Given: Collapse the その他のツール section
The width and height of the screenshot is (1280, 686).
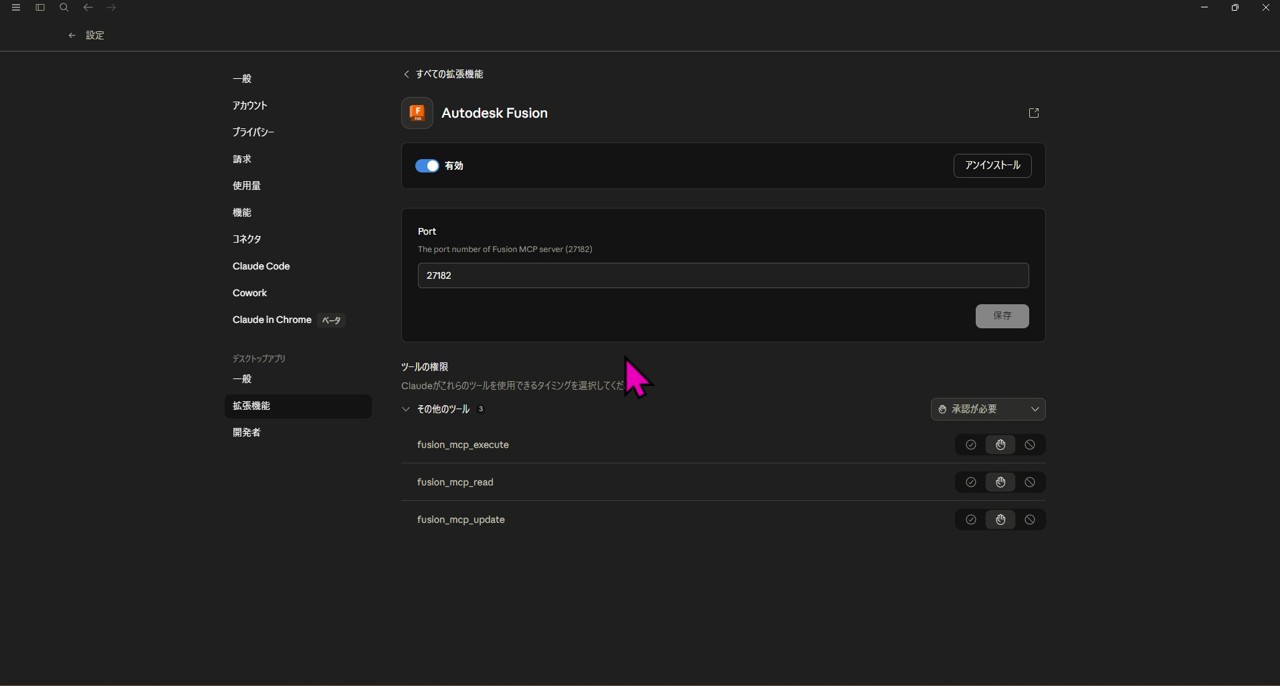Looking at the screenshot, I should (406, 409).
